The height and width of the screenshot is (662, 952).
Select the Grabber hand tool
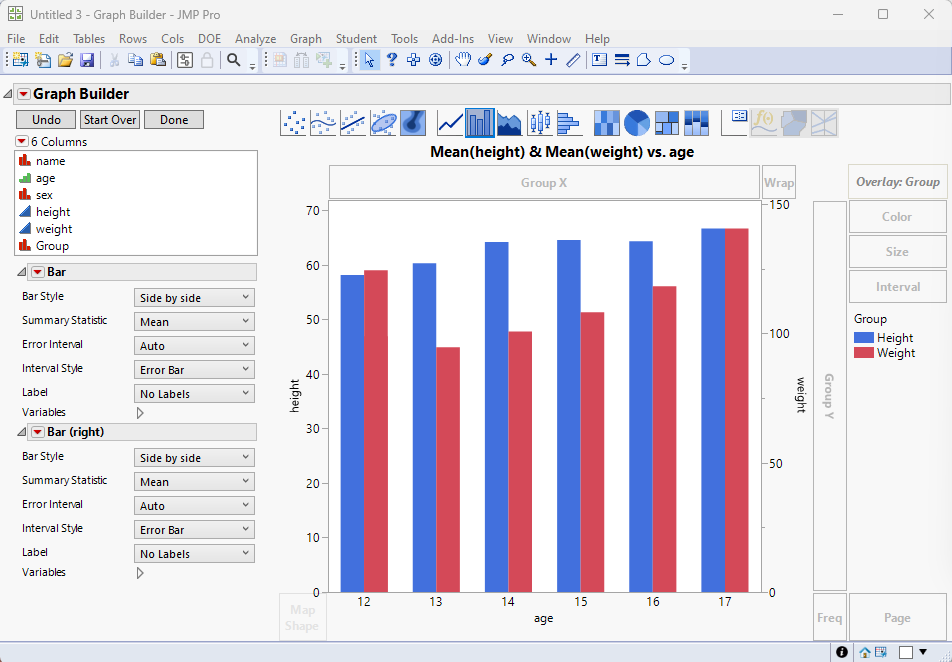462,59
